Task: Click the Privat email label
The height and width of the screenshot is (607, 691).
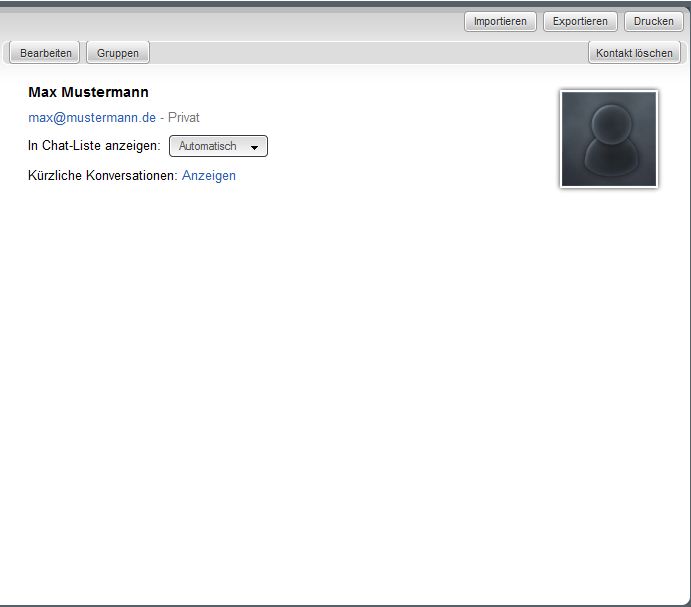Action: click(184, 118)
